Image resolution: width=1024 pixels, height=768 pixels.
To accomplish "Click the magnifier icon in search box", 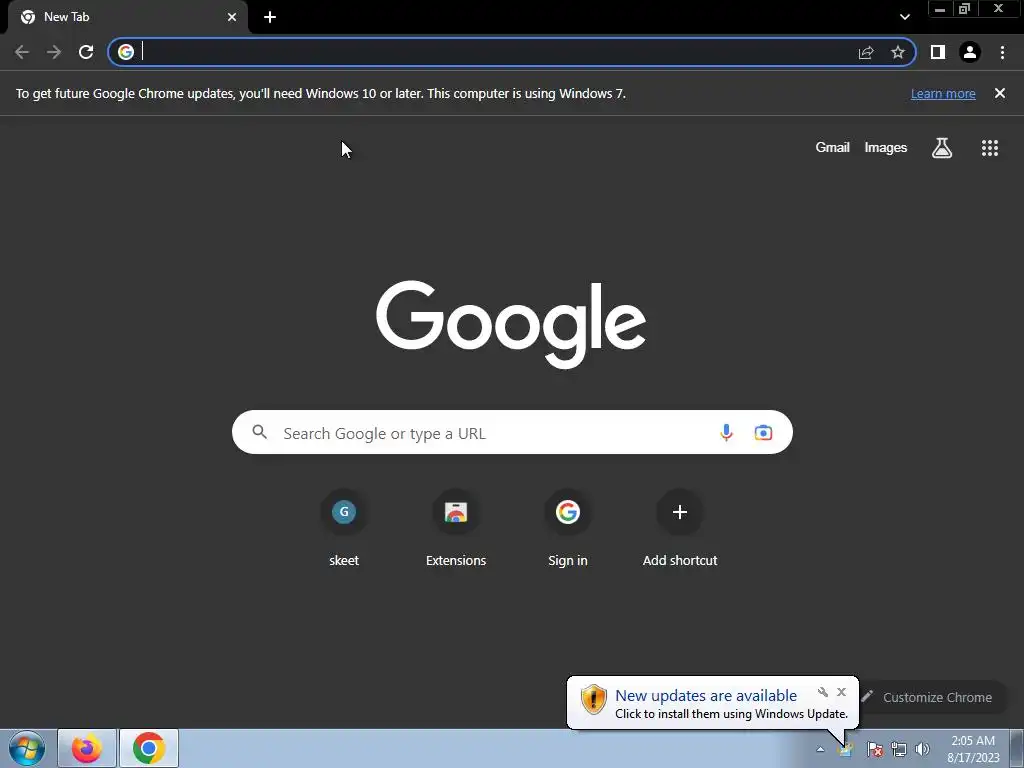I will tap(260, 432).
